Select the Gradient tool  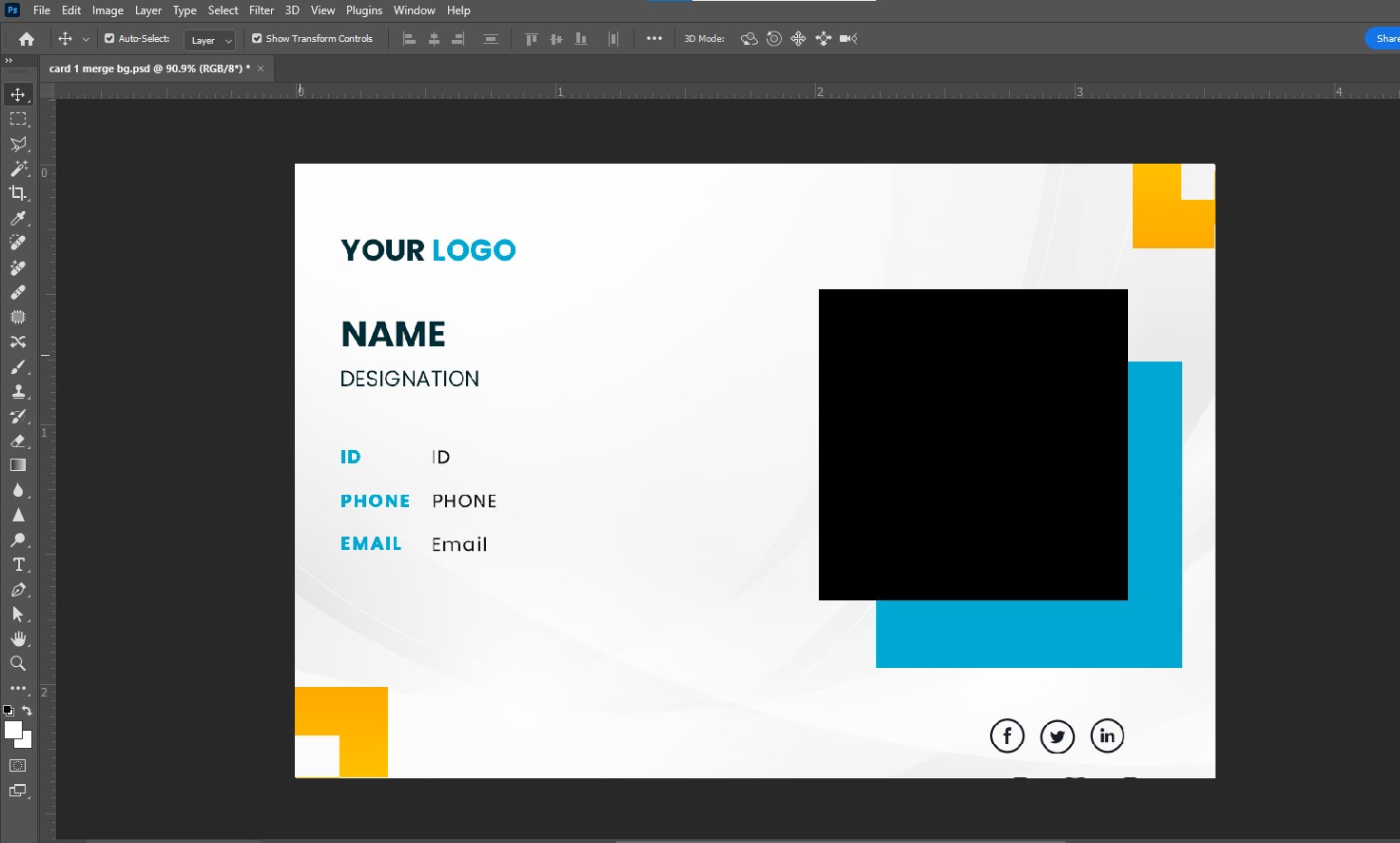tap(17, 465)
